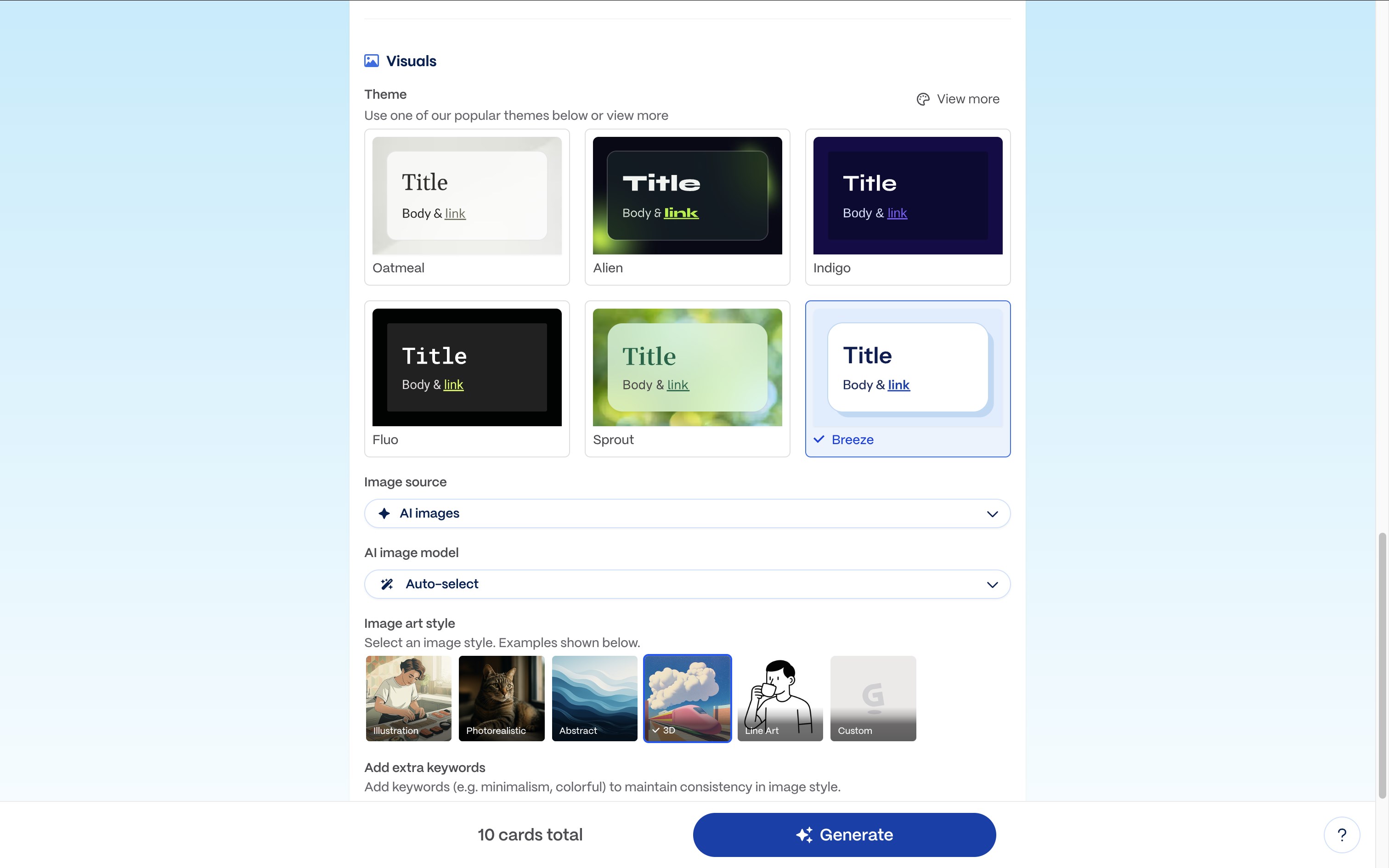This screenshot has height=868, width=1389.
Task: Click the sparkles icon in AI images selector
Action: click(384, 513)
